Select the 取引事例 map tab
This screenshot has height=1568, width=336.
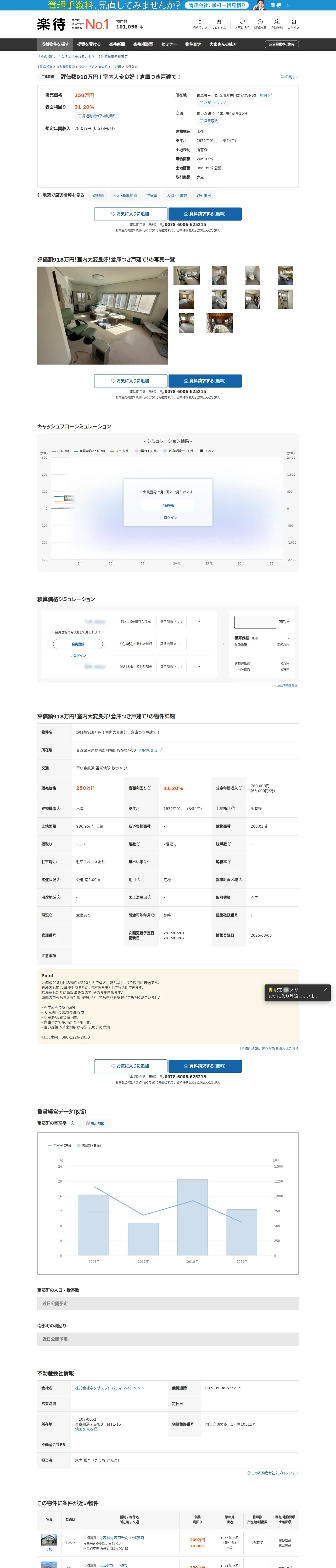(x=204, y=195)
